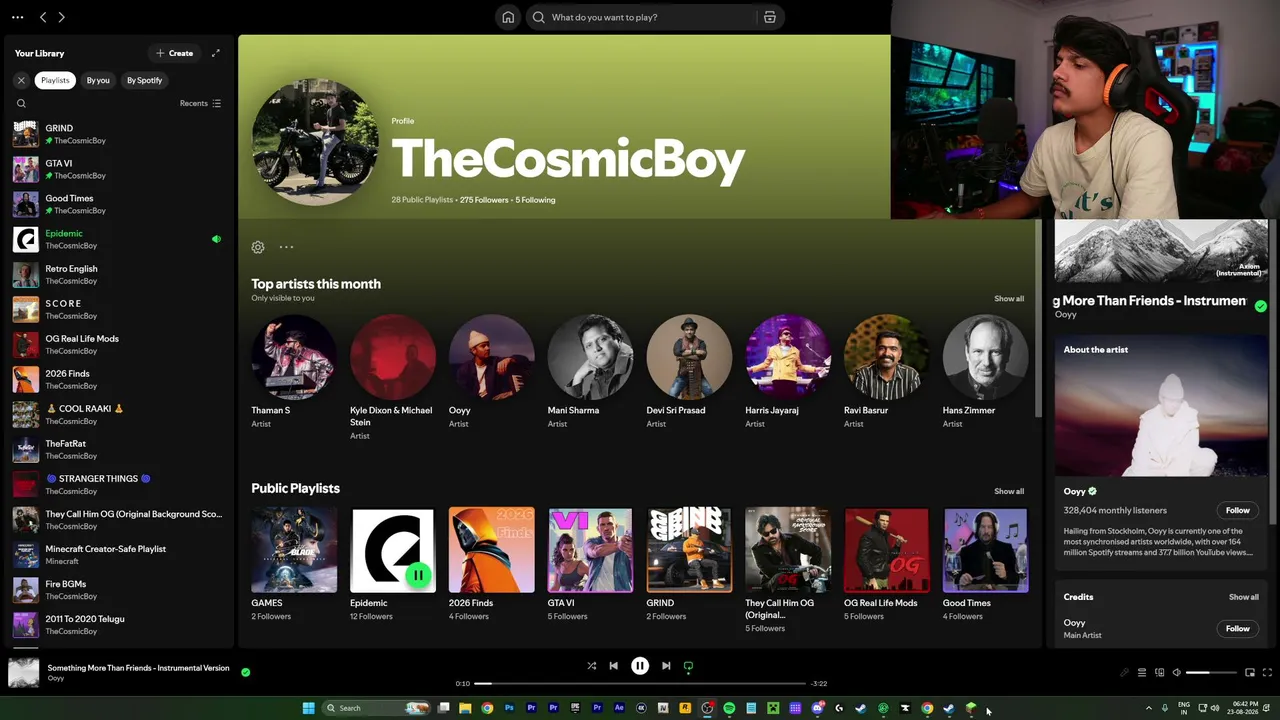Open TheFatRat playlist in the library
The width and height of the screenshot is (1280, 720).
pos(118,449)
